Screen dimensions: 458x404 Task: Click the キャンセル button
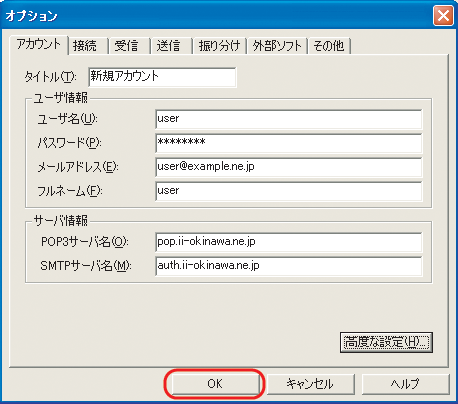point(310,384)
